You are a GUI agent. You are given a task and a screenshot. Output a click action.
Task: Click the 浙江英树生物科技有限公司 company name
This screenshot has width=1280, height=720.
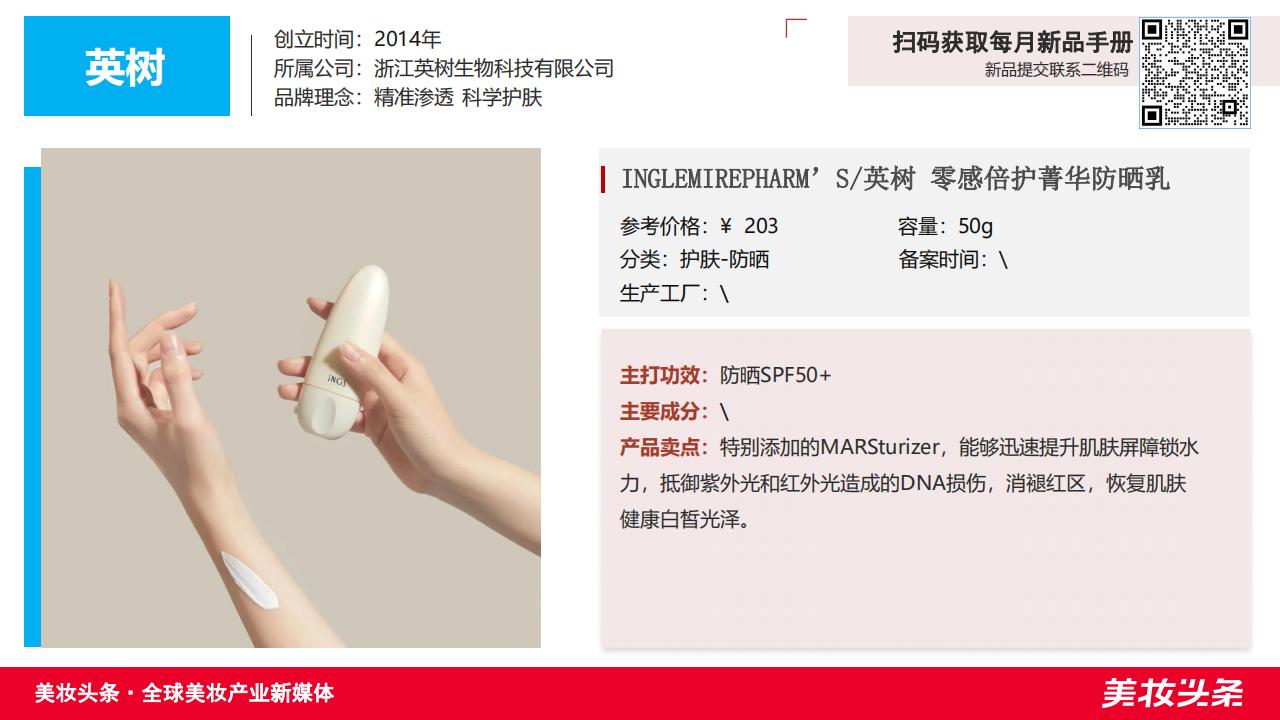[494, 69]
